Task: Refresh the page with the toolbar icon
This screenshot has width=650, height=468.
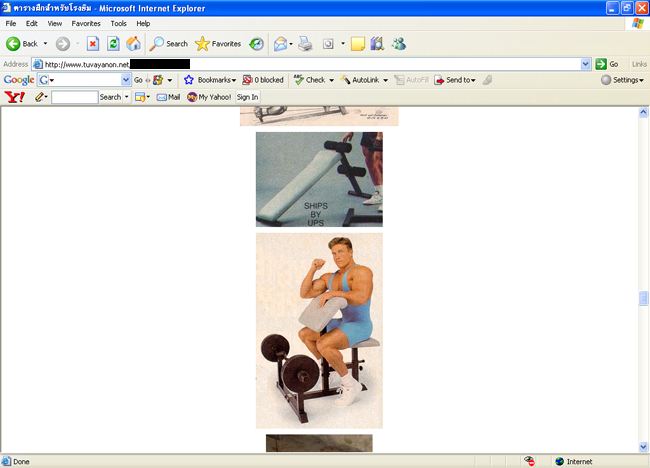Action: (113, 43)
